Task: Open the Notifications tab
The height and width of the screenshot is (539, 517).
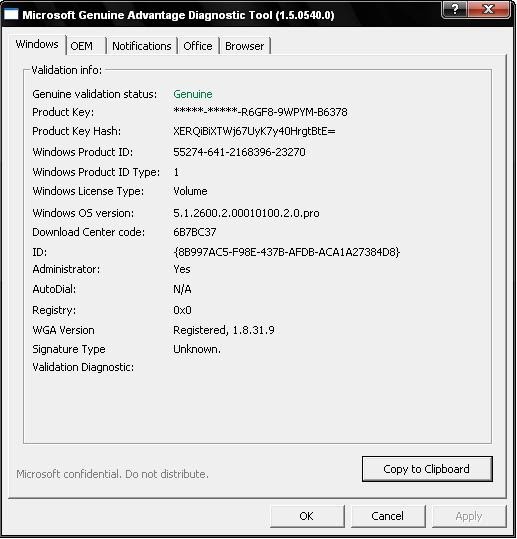Action: 142,46
